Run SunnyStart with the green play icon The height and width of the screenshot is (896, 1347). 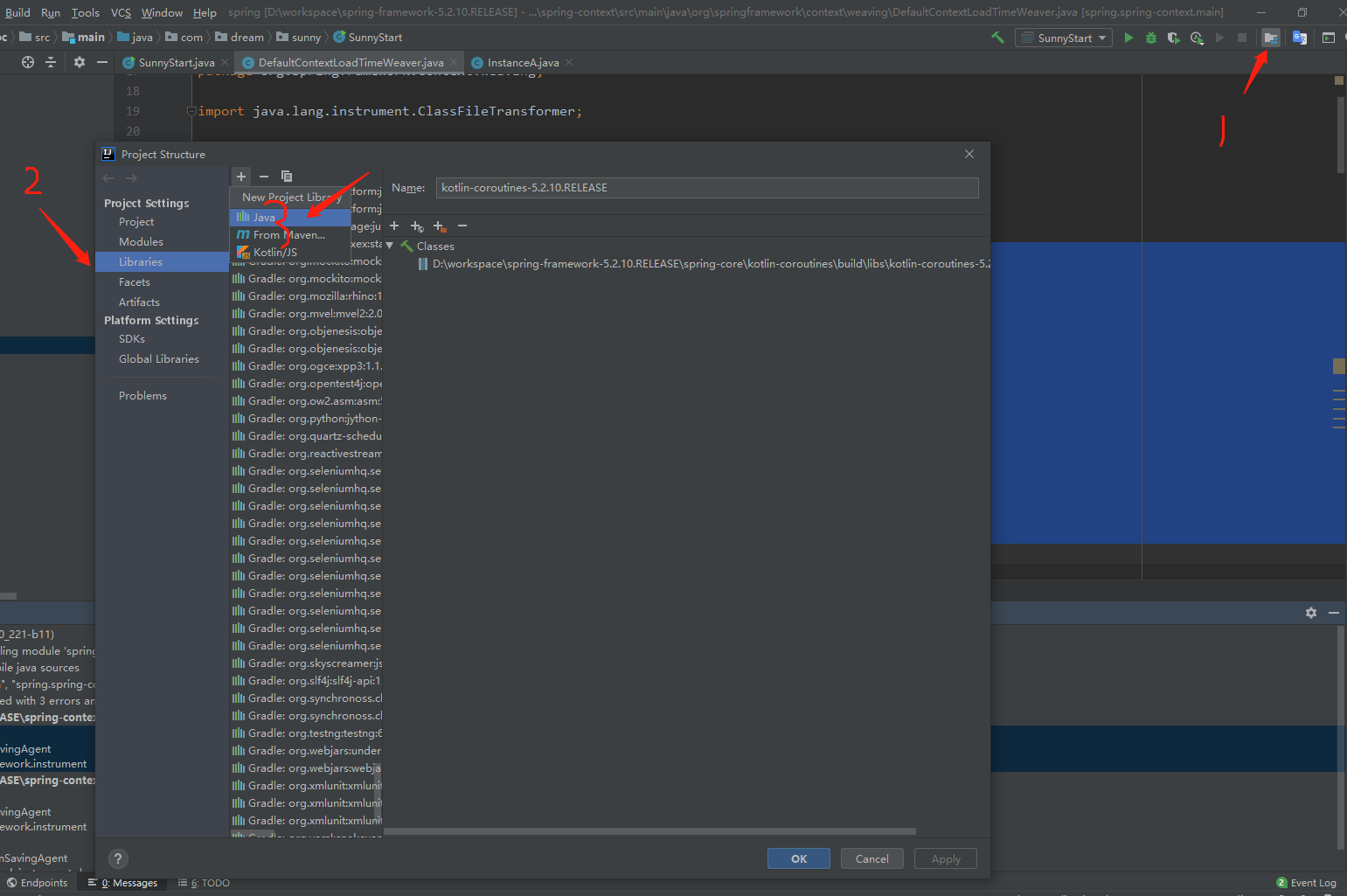(1128, 38)
